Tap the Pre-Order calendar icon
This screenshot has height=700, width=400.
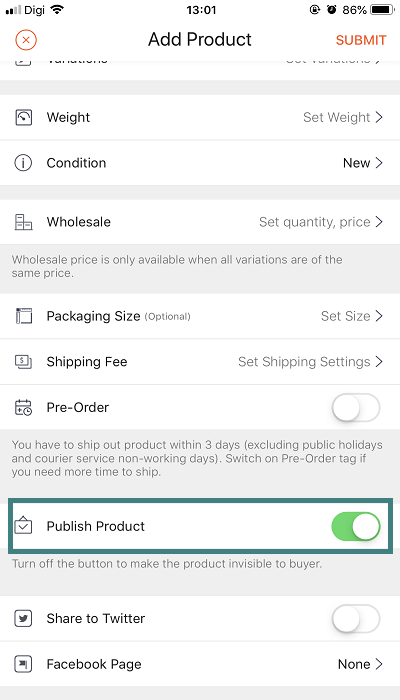(24, 407)
